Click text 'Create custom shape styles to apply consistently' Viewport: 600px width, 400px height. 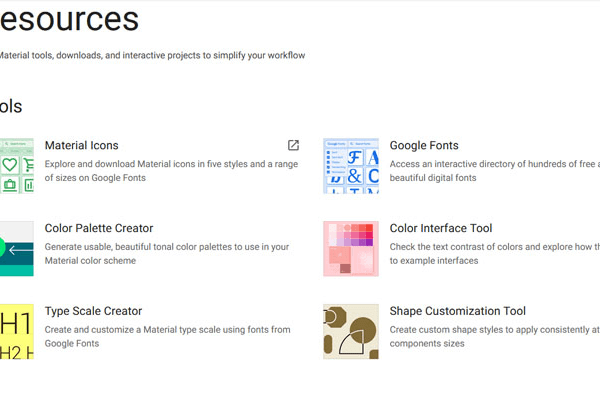pyautogui.click(x=489, y=330)
